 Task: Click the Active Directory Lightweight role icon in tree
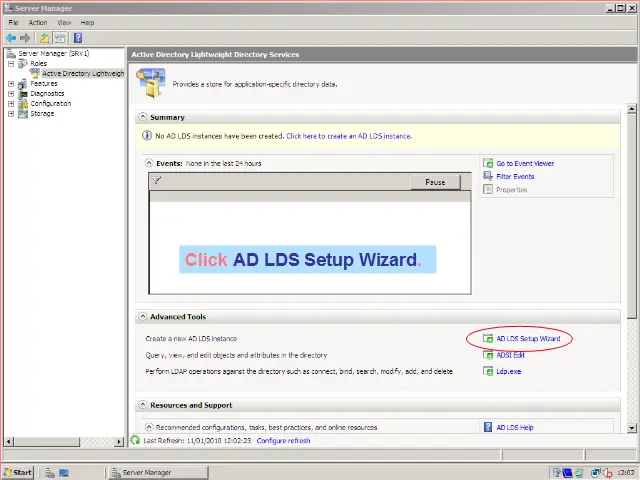click(x=35, y=73)
